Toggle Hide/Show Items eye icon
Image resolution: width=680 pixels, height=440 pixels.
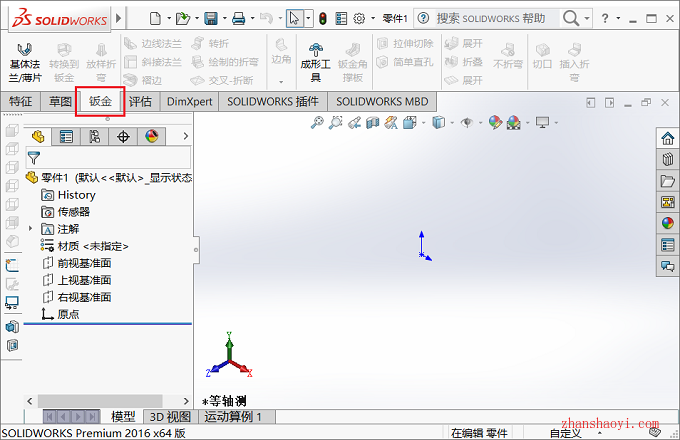coord(467,123)
